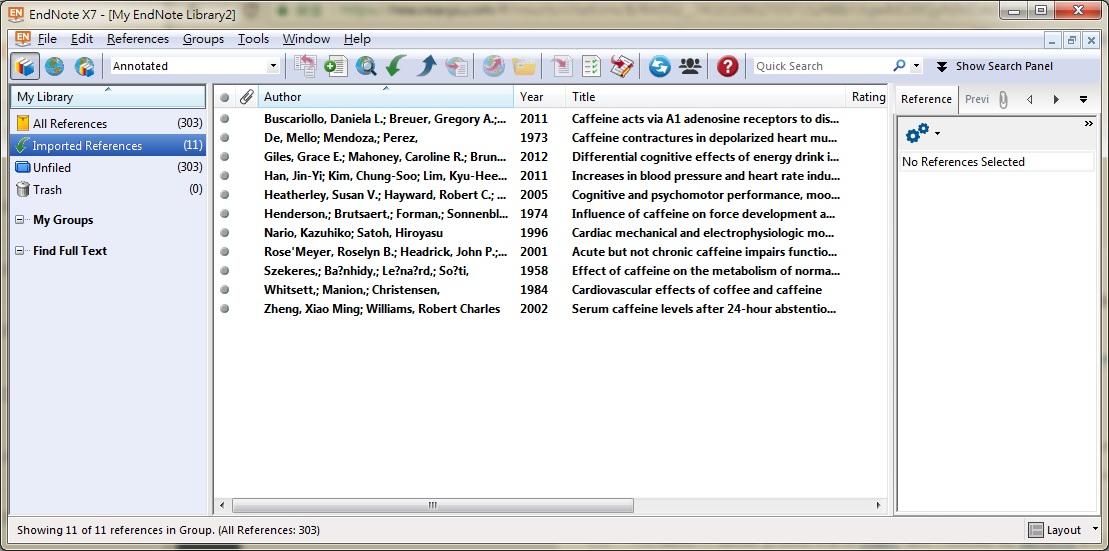Click the right arrow of horizontal scrollbar
The image size is (1109, 551).
pyautogui.click(x=878, y=506)
